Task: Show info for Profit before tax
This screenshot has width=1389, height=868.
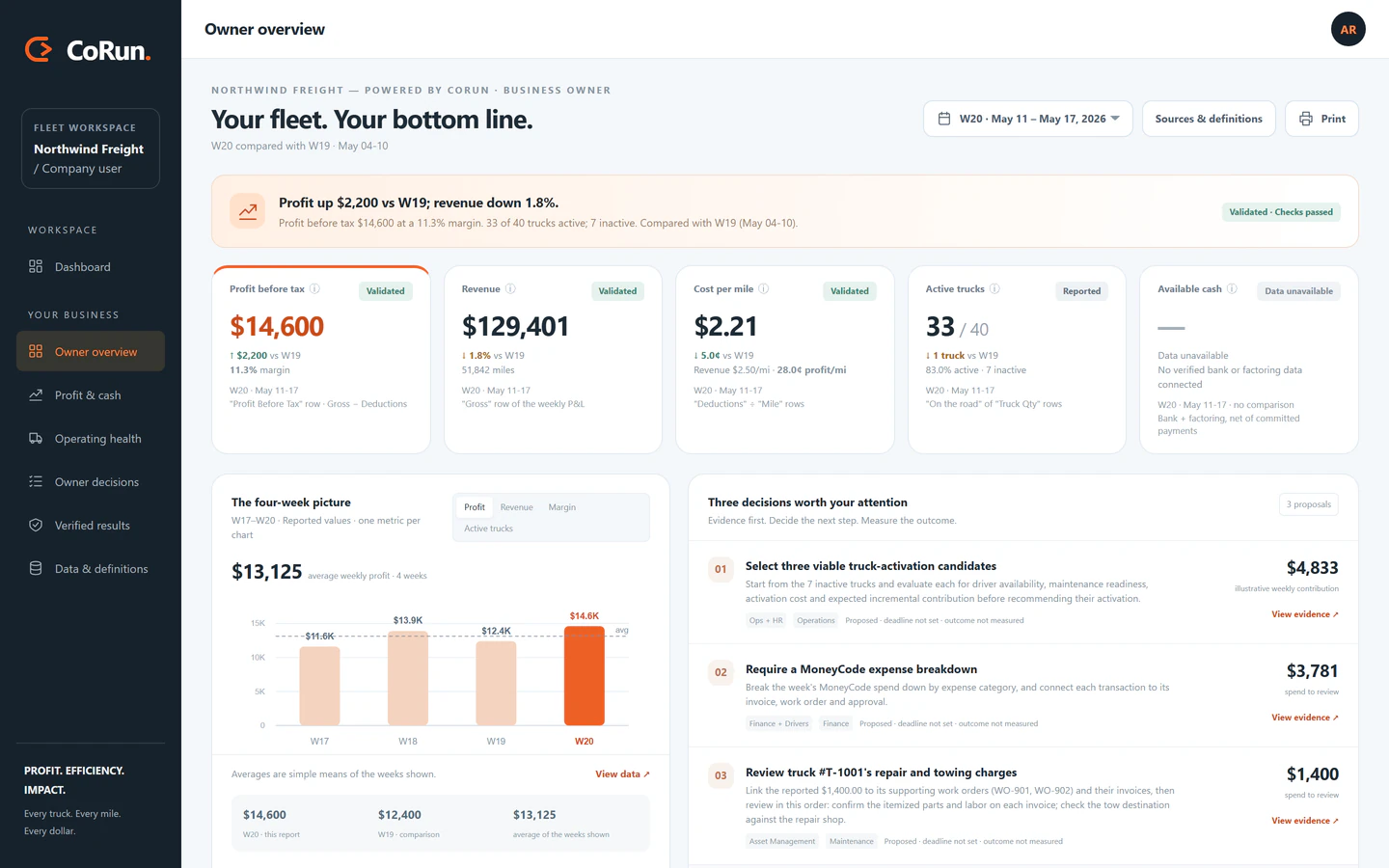Action: 314,288
